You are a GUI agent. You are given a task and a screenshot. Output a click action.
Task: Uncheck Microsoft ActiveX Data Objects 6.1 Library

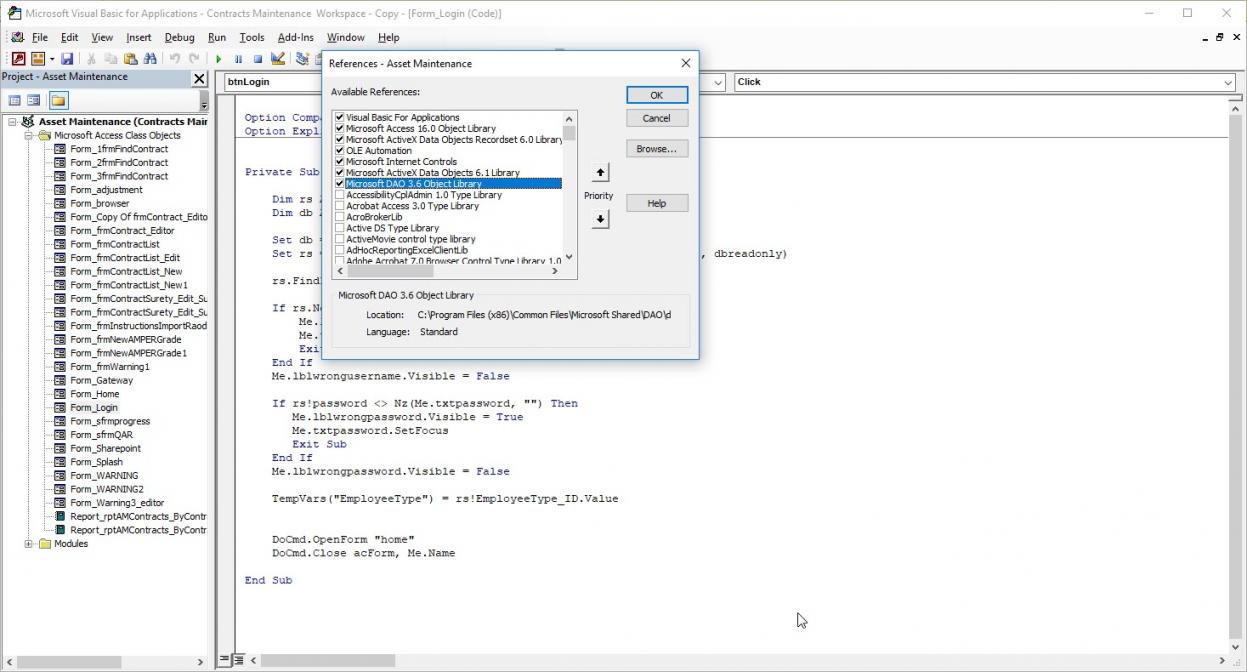click(340, 172)
